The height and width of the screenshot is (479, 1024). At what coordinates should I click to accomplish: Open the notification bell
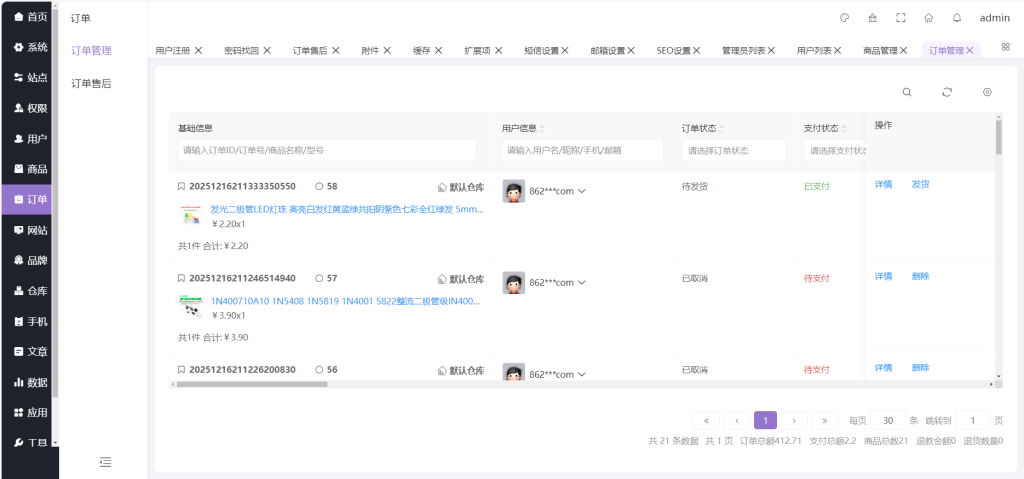[957, 18]
